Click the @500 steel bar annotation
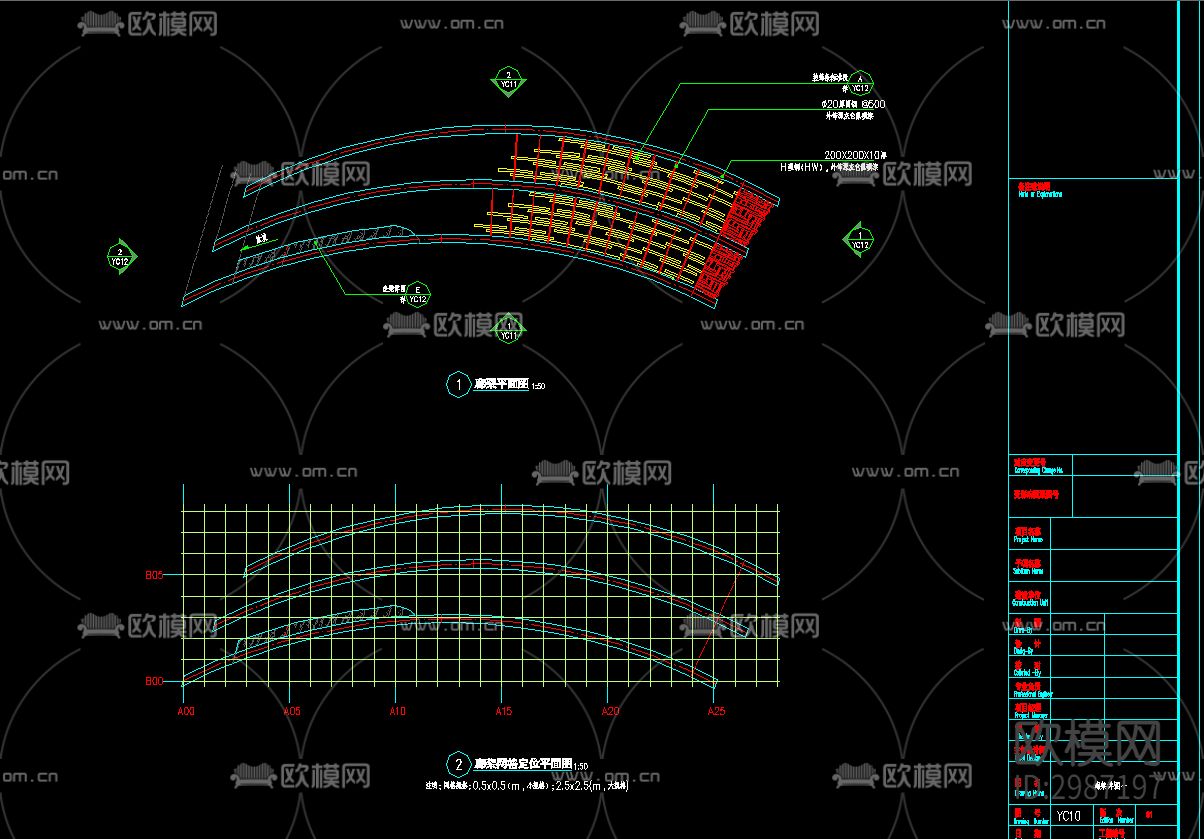The image size is (1204, 839). (853, 104)
